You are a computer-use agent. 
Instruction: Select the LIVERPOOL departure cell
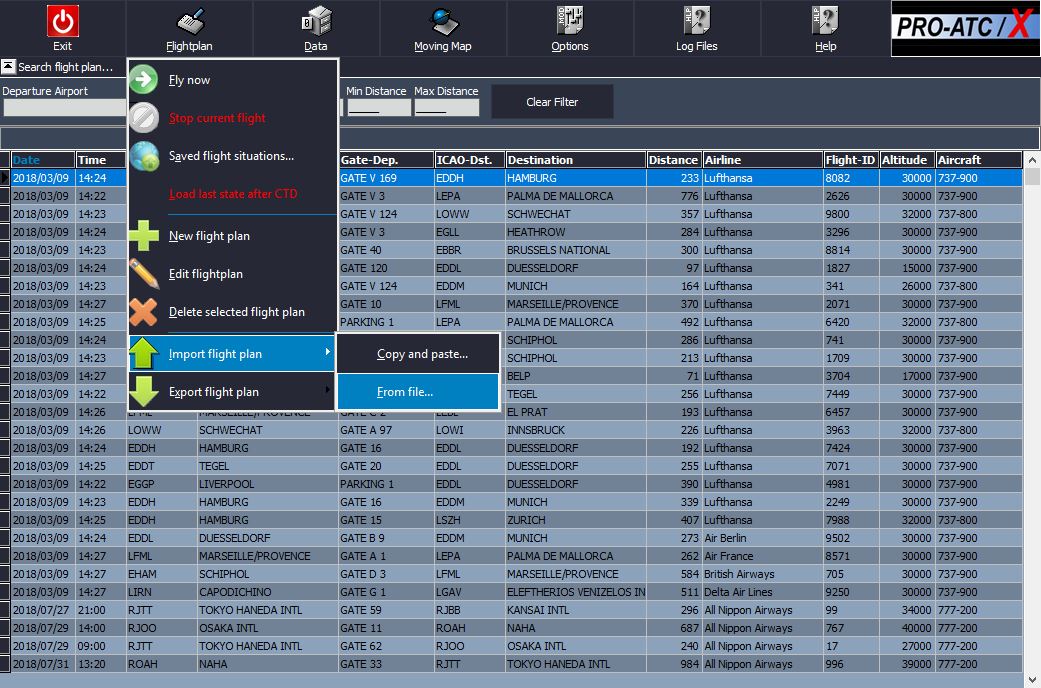coord(268,484)
